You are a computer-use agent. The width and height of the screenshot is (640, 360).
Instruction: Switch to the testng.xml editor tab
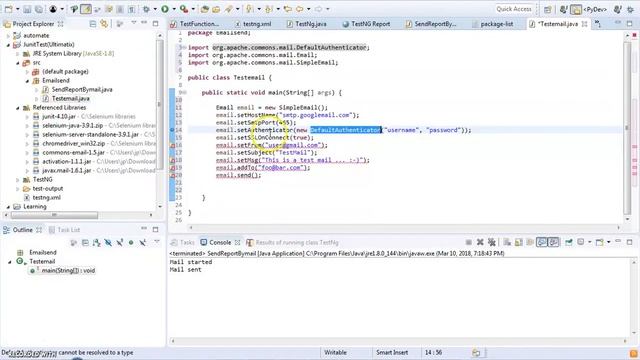(x=253, y=24)
